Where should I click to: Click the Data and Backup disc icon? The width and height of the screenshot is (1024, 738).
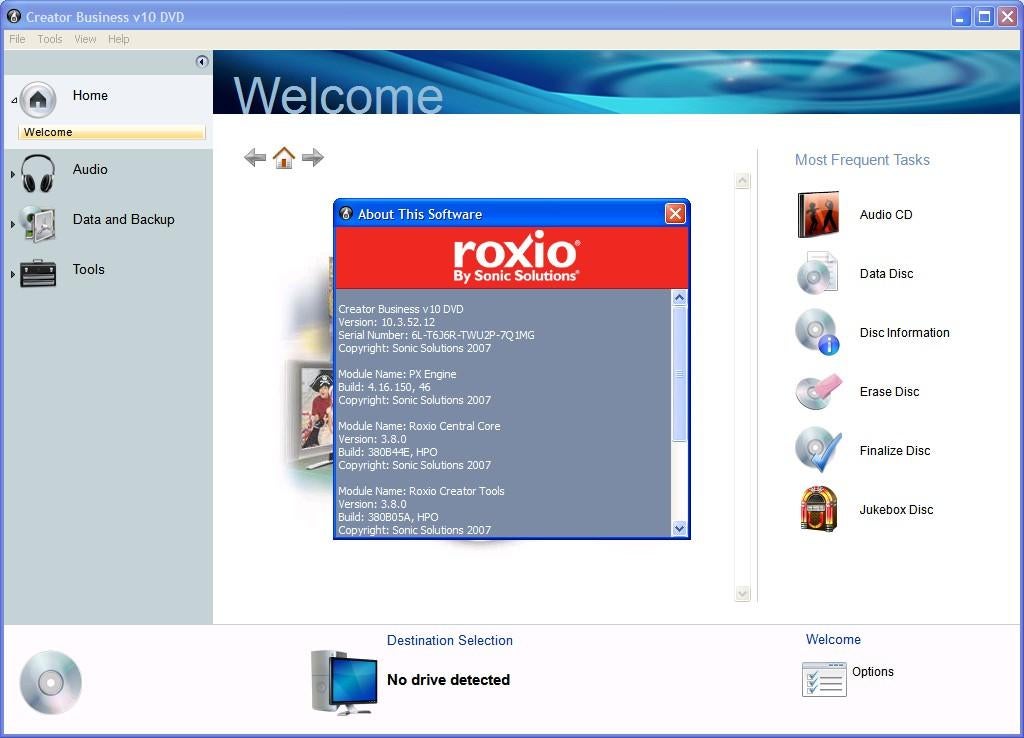[37, 222]
